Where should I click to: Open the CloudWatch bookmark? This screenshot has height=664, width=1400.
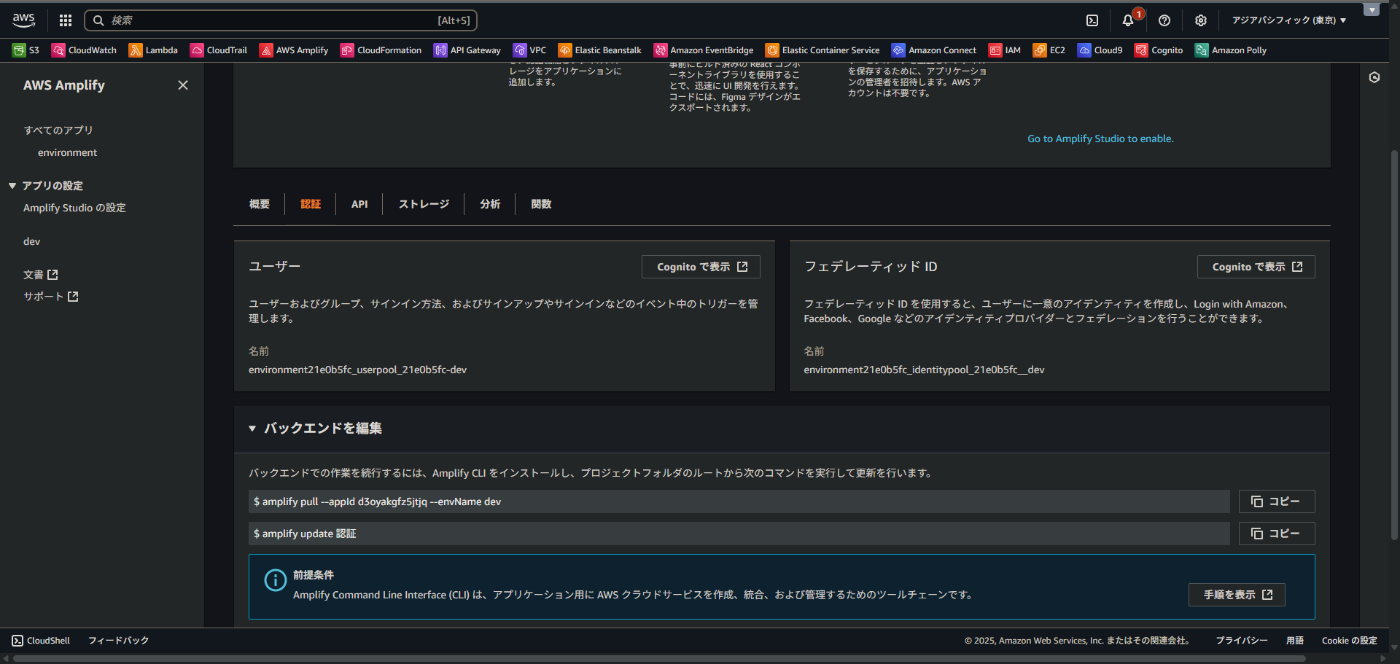tap(84, 50)
